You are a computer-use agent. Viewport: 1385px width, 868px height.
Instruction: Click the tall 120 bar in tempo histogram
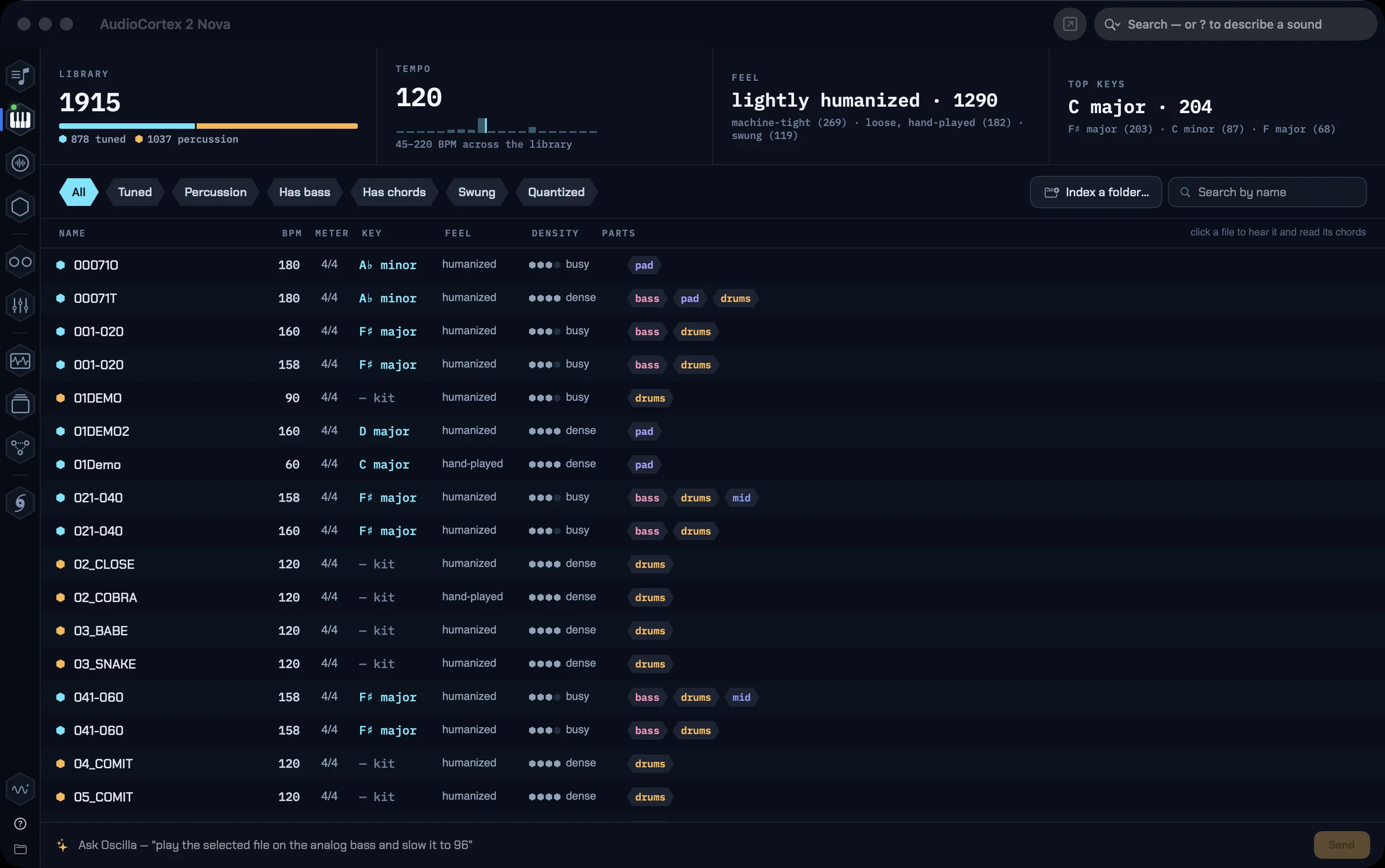(482, 125)
